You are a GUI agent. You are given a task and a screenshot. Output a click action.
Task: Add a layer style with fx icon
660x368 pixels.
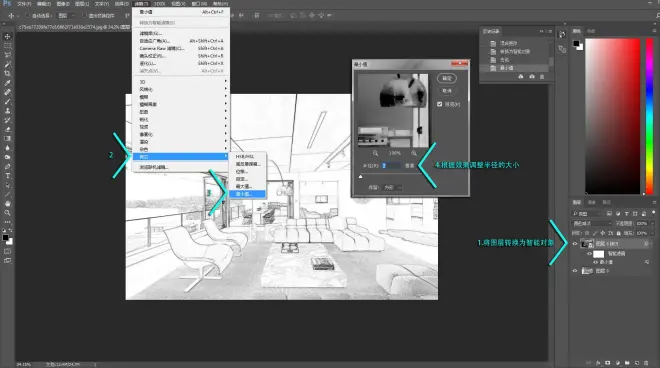pos(598,363)
